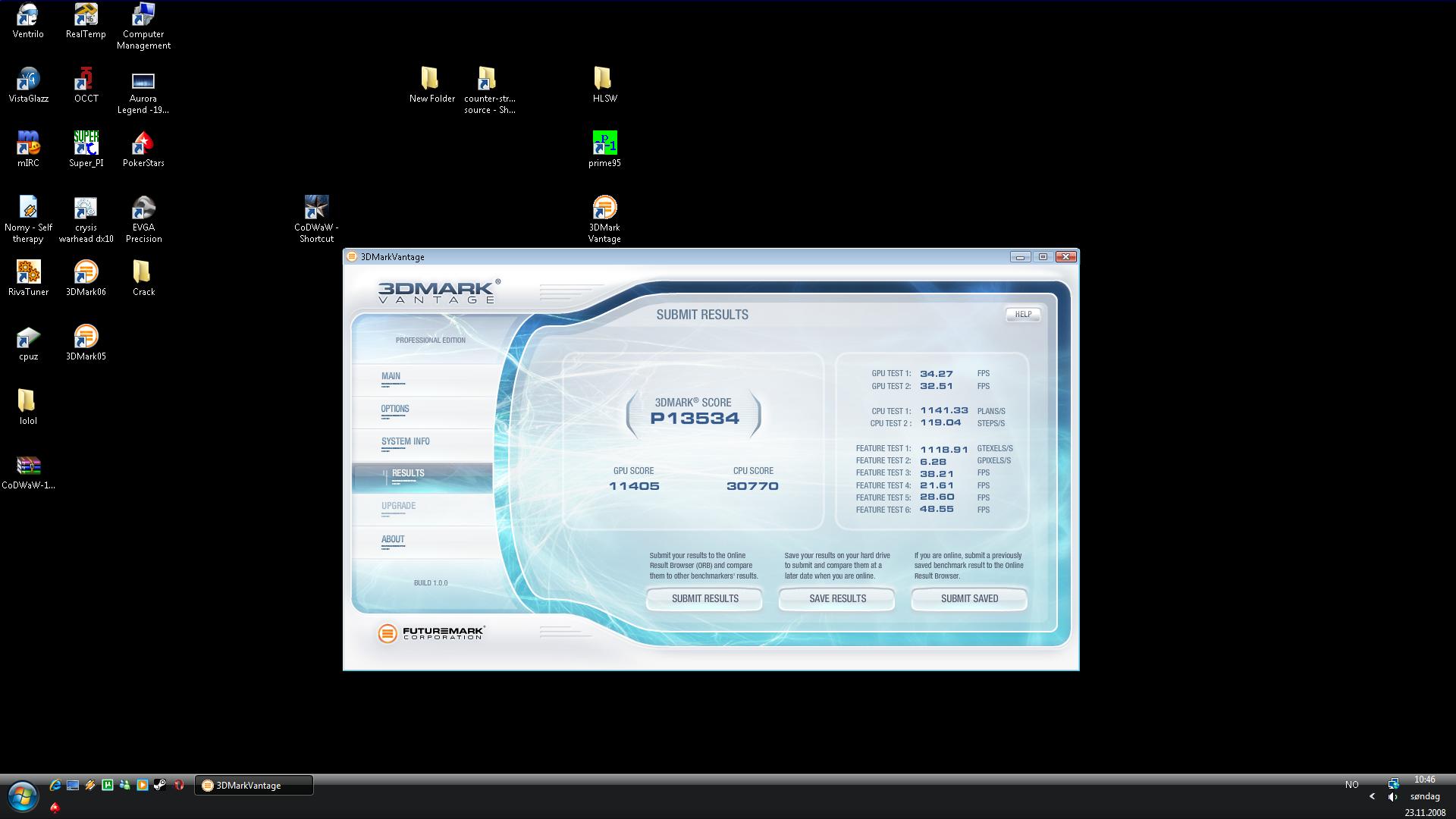Viewport: 1456px width, 819px height.
Task: Click the CPU TEST 1 value 1141.33
Action: pyautogui.click(x=944, y=410)
